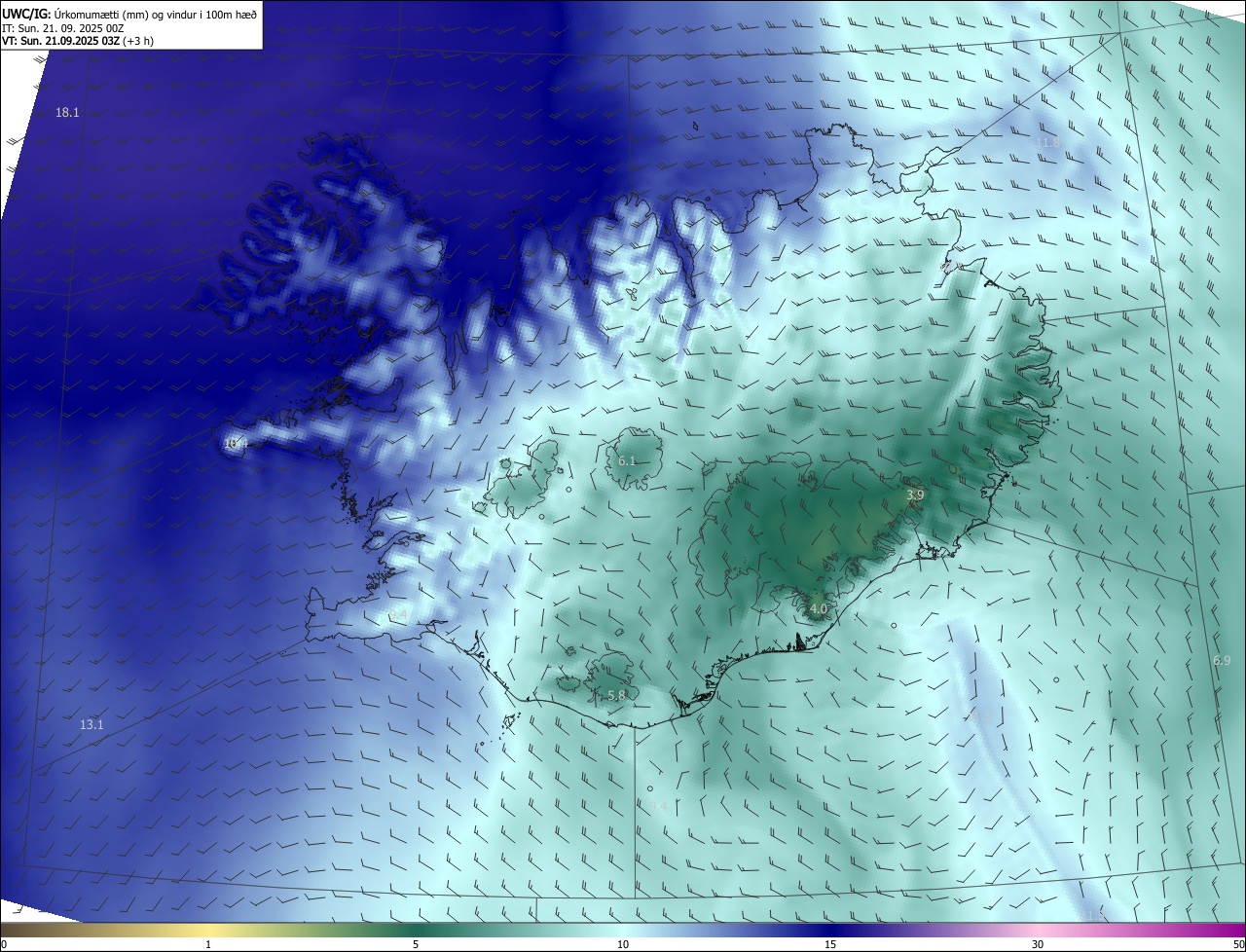Click the 6.1 value on the map
The width and height of the screenshot is (1246, 952).
click(627, 460)
